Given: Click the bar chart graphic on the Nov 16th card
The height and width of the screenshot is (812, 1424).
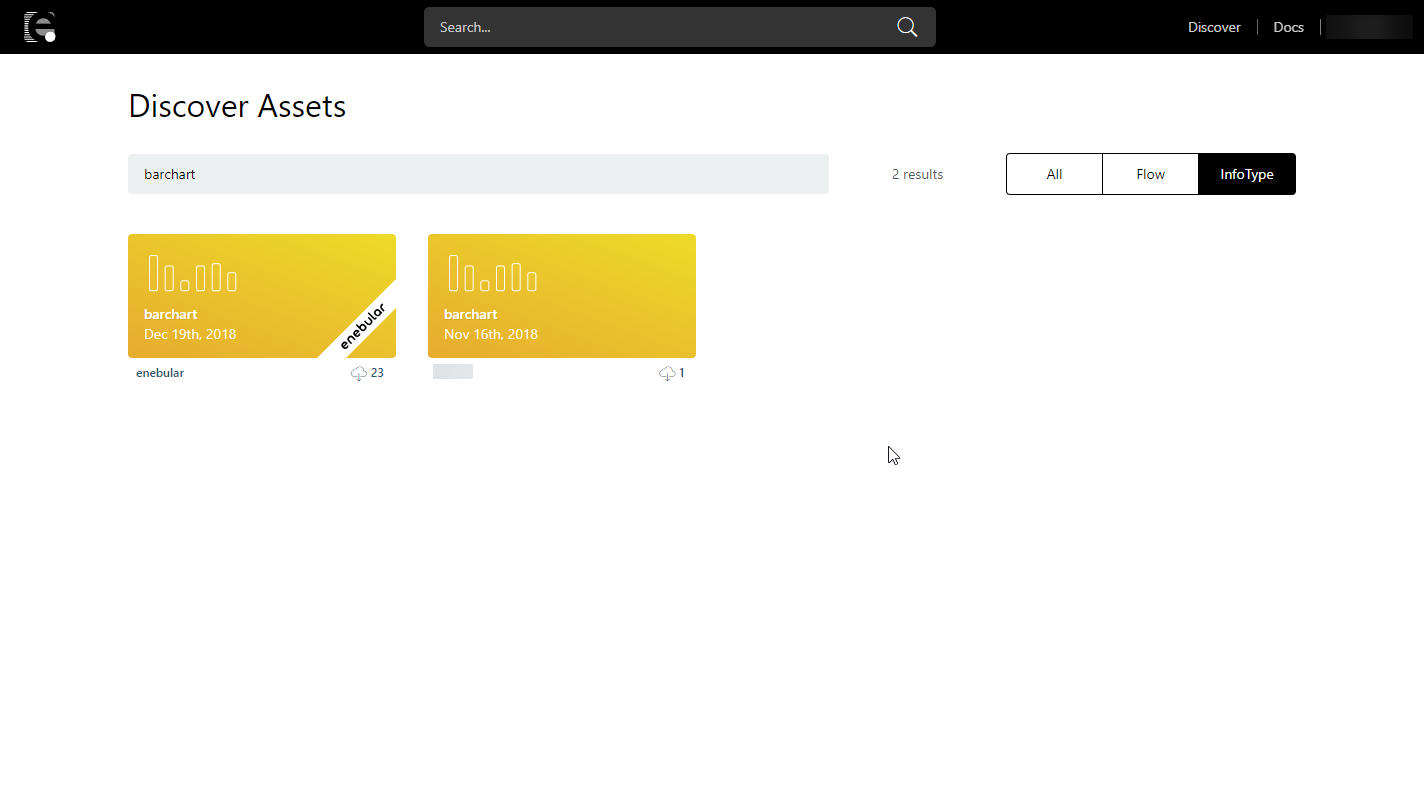Looking at the screenshot, I should click(x=492, y=272).
